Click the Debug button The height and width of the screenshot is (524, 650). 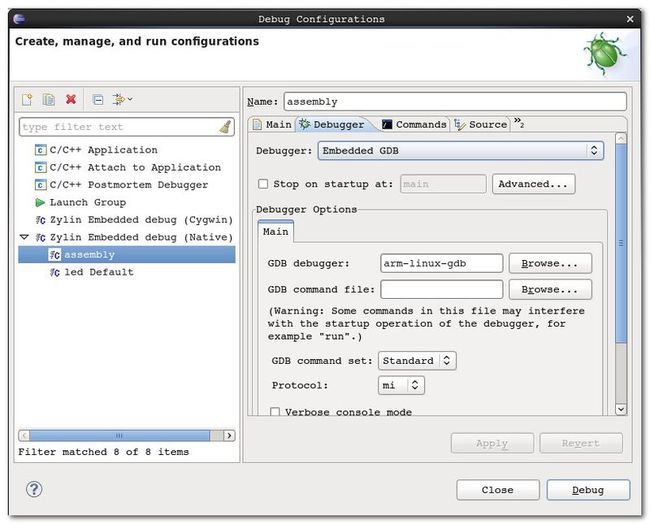588,490
